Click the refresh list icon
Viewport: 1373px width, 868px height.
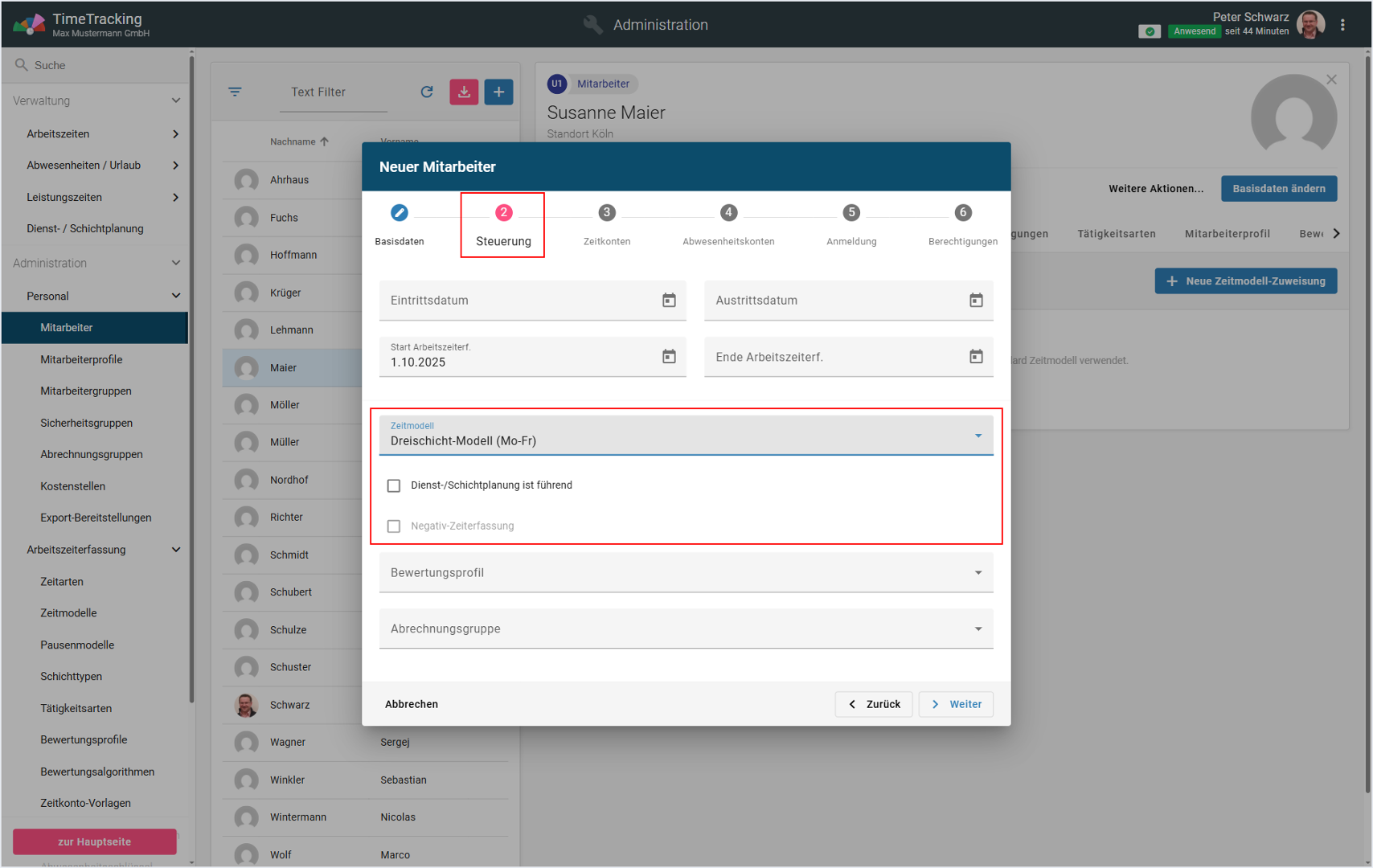click(427, 92)
